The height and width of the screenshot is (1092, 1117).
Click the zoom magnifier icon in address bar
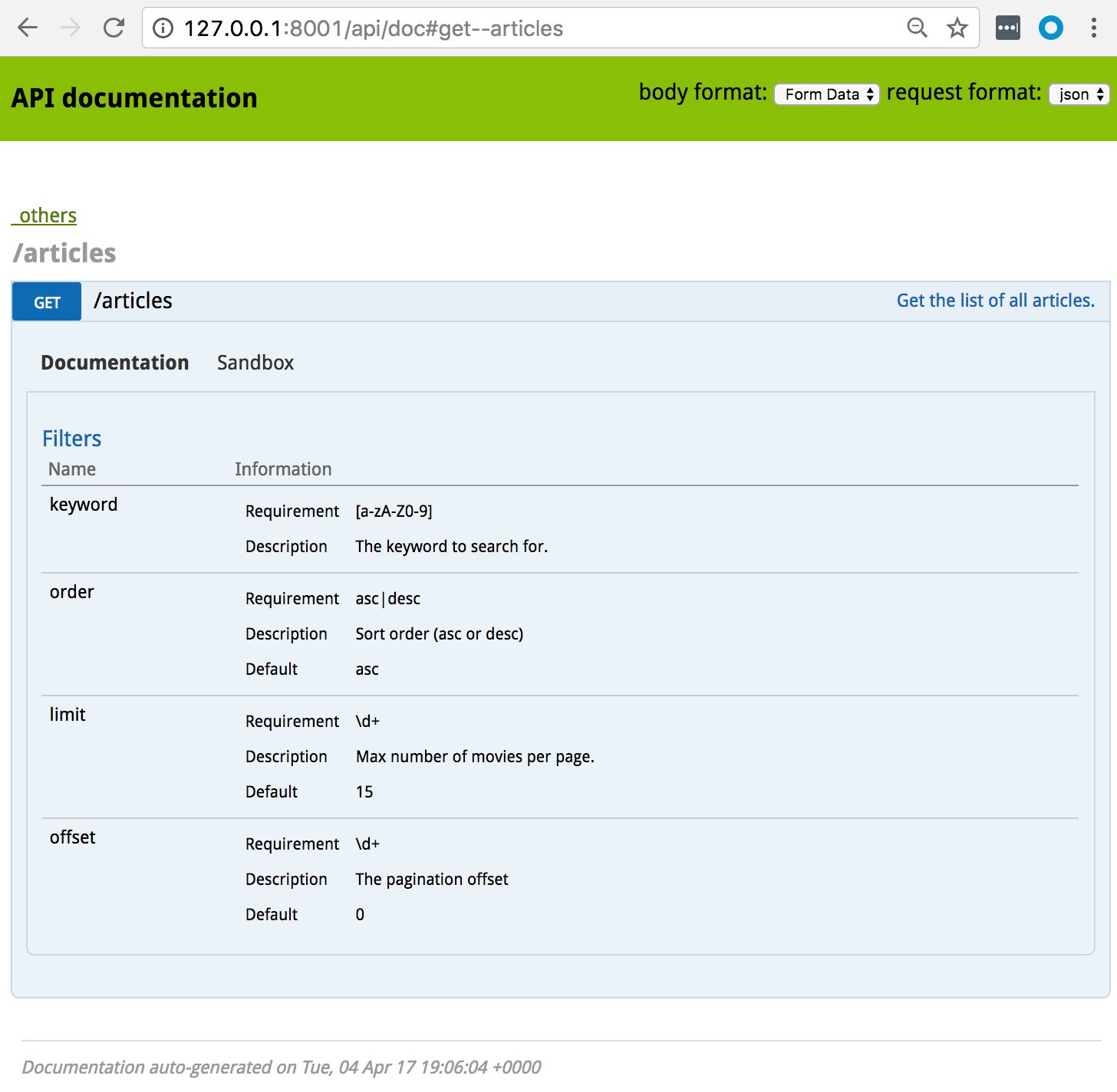coord(917,28)
